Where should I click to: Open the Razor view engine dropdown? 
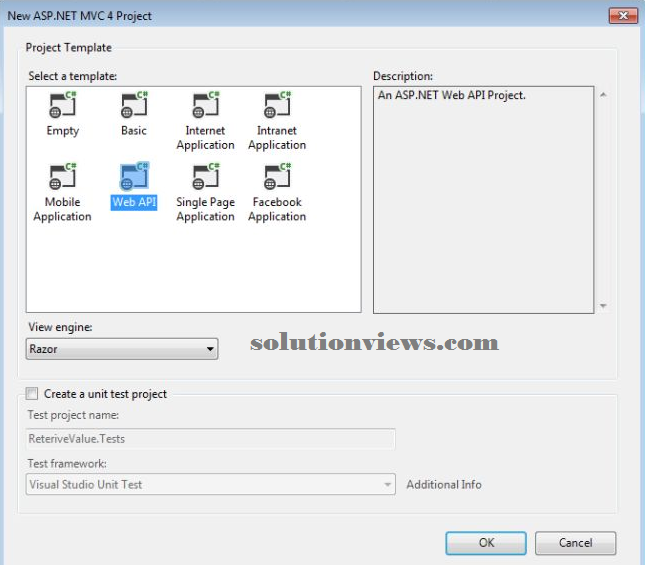(x=122, y=349)
